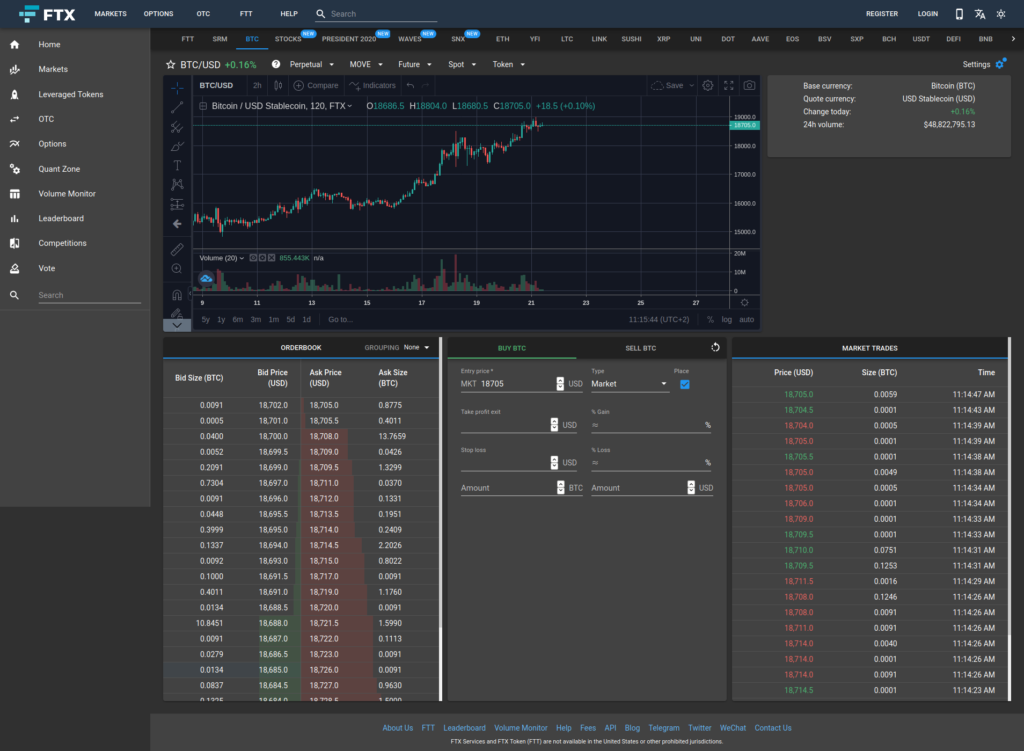
Task: Select the text annotation tool
Action: 177,165
